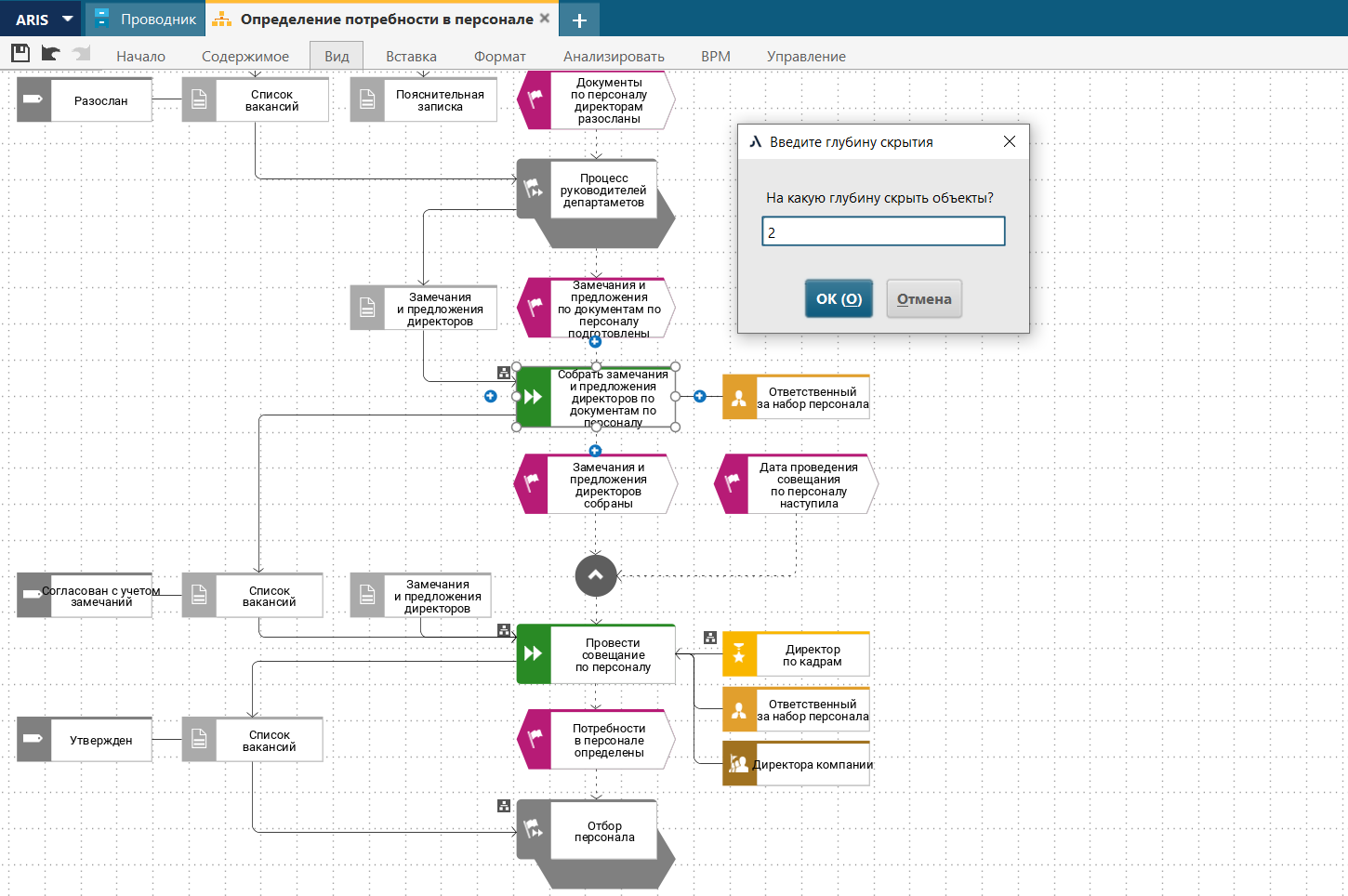
Task: Click assignment icon beside Директор по кадрам
Action: click(x=710, y=638)
